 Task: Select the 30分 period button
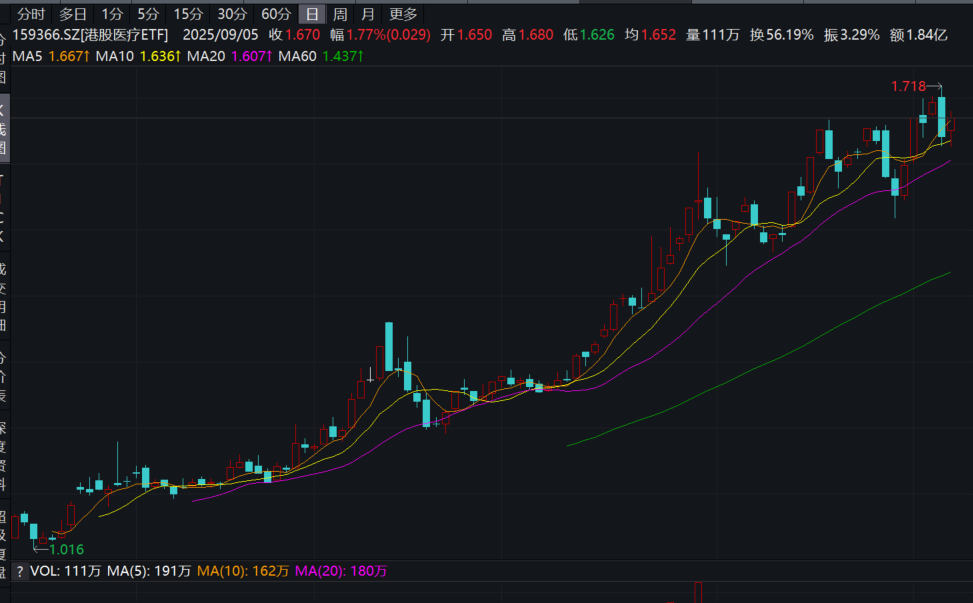(x=231, y=14)
